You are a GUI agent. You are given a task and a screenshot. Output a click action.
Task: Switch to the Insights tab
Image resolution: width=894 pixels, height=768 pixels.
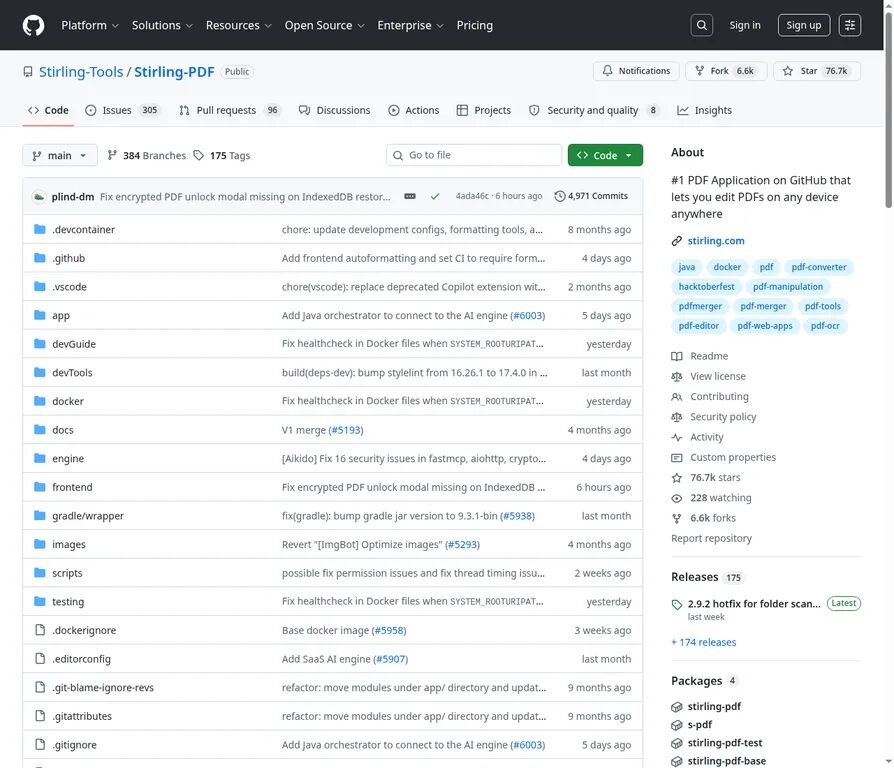point(704,110)
